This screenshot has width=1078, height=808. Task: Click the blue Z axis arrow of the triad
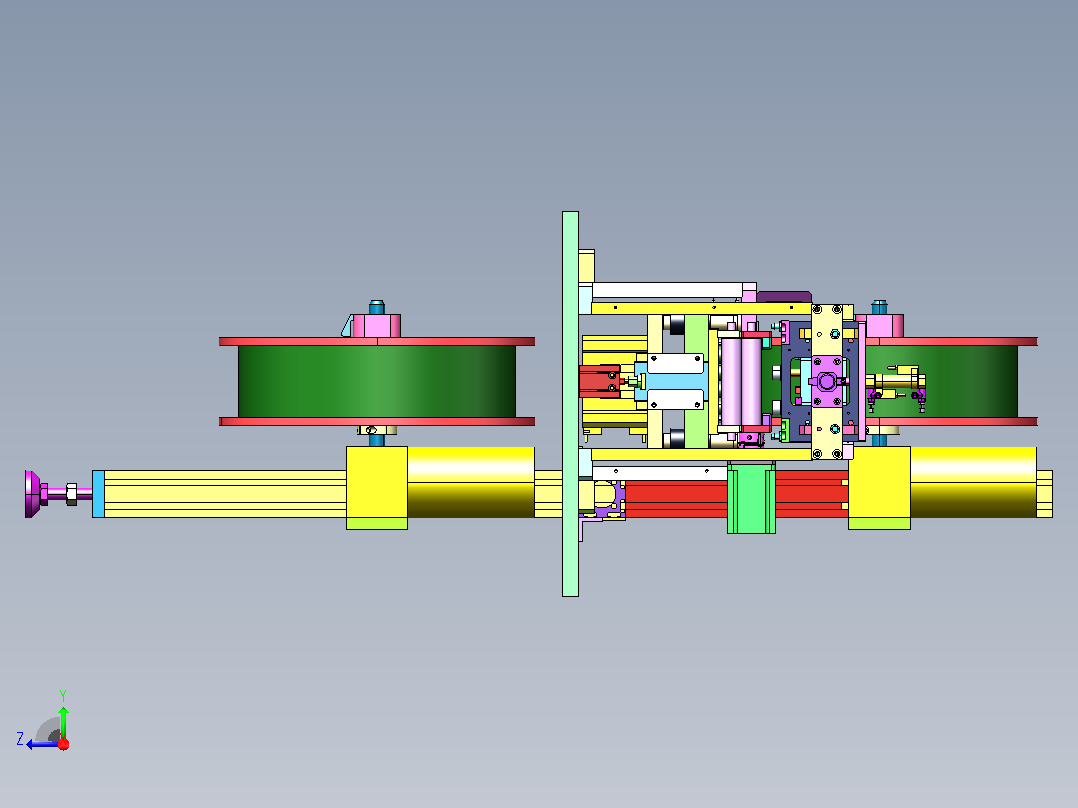coord(40,744)
